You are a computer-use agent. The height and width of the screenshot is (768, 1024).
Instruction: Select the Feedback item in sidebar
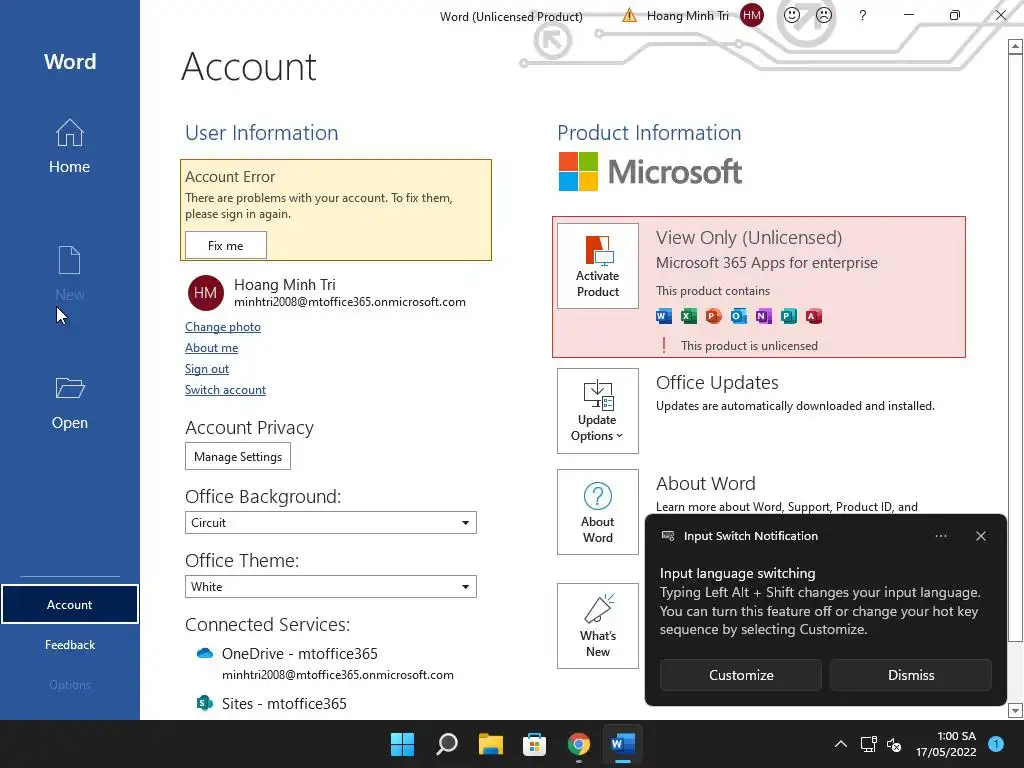69,645
